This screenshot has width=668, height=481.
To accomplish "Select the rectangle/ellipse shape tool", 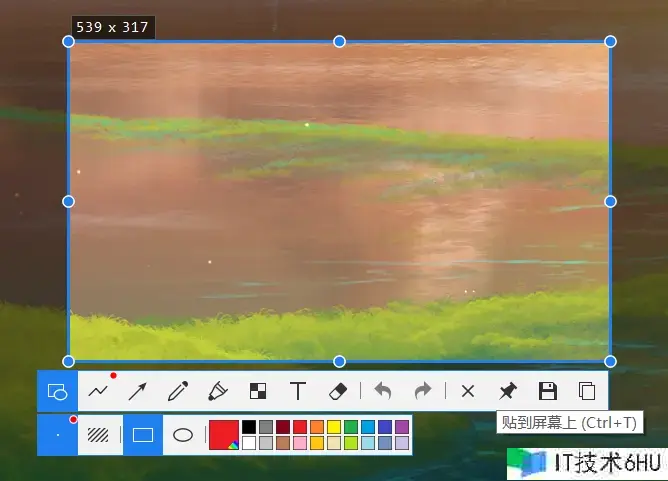I will click(57, 391).
